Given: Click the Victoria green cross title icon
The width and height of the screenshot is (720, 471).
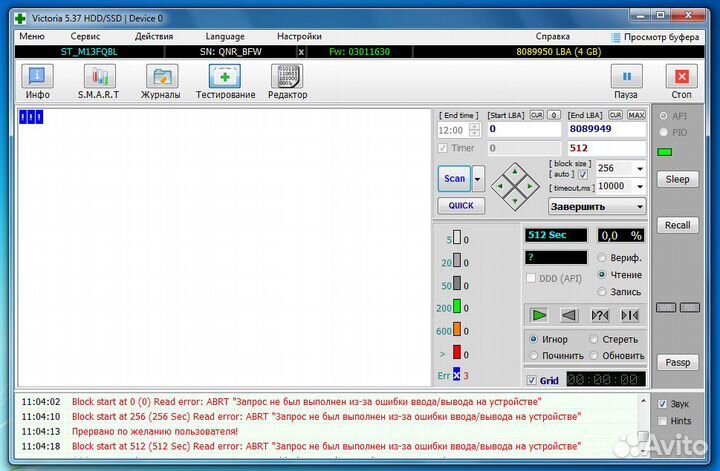Looking at the screenshot, I should (20, 18).
